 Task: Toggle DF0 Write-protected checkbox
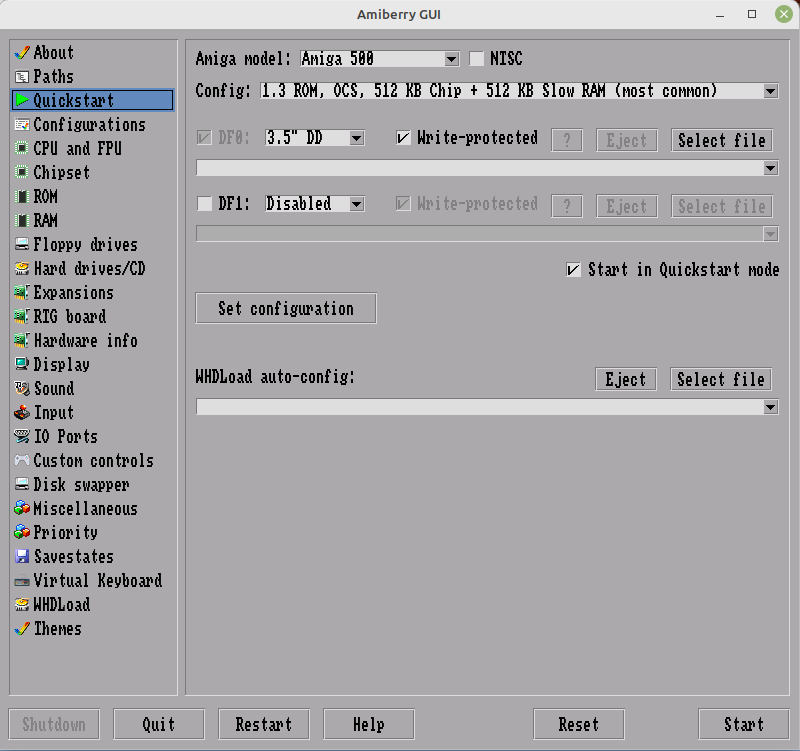[x=403, y=138]
